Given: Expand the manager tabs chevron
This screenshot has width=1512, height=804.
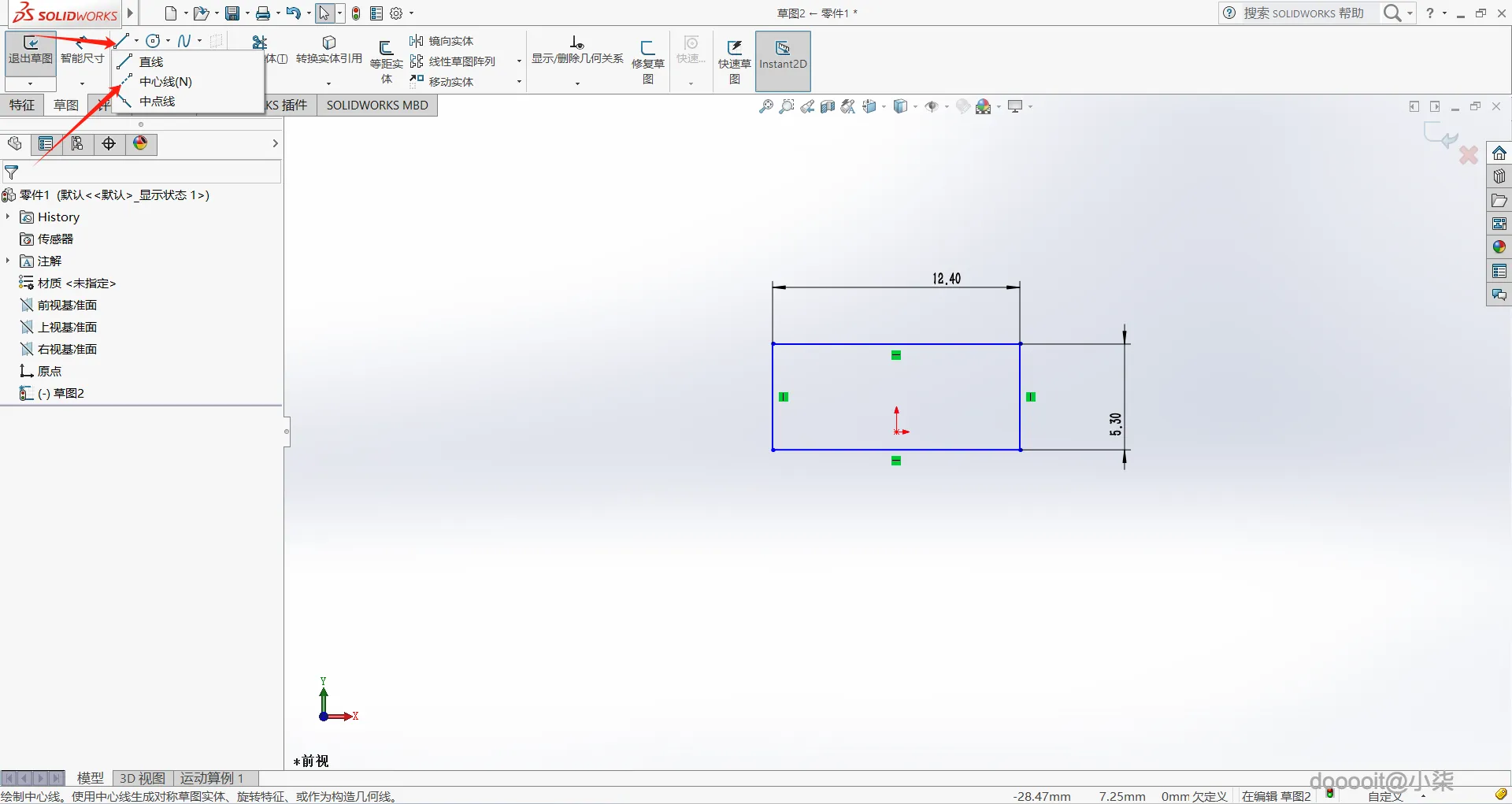Looking at the screenshot, I should [275, 143].
